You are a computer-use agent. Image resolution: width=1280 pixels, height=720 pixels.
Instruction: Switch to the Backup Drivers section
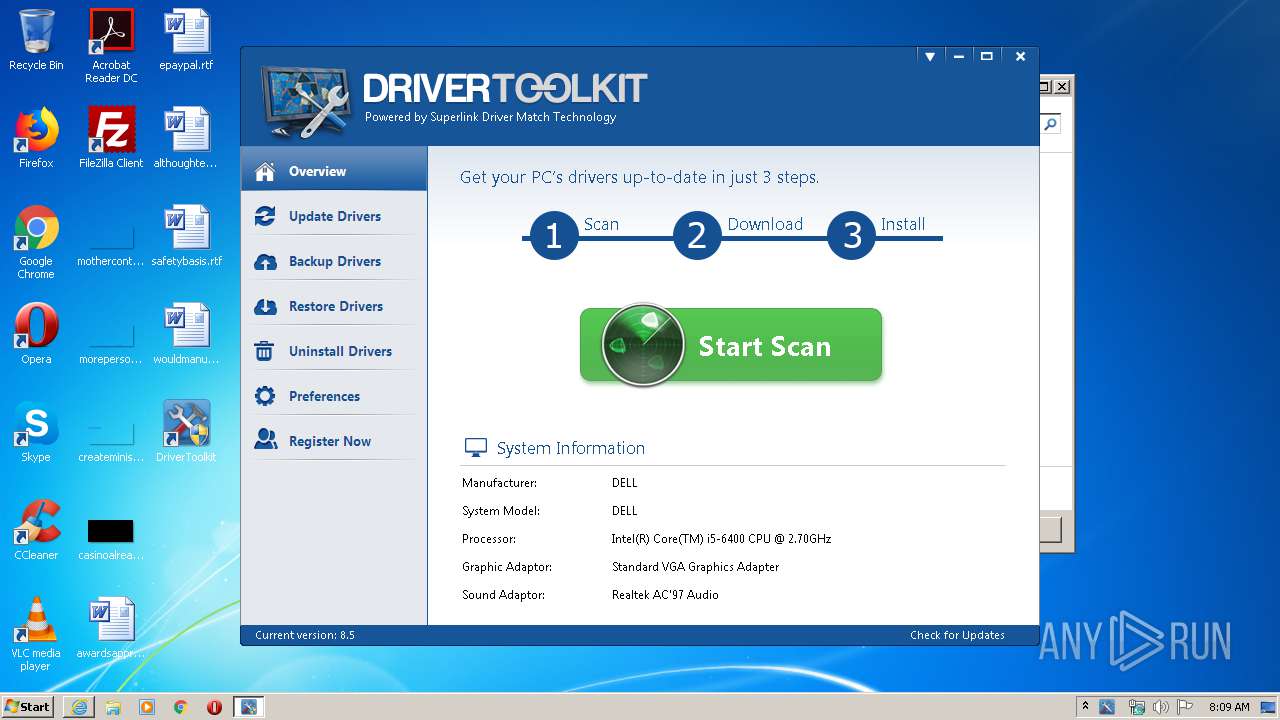334,261
